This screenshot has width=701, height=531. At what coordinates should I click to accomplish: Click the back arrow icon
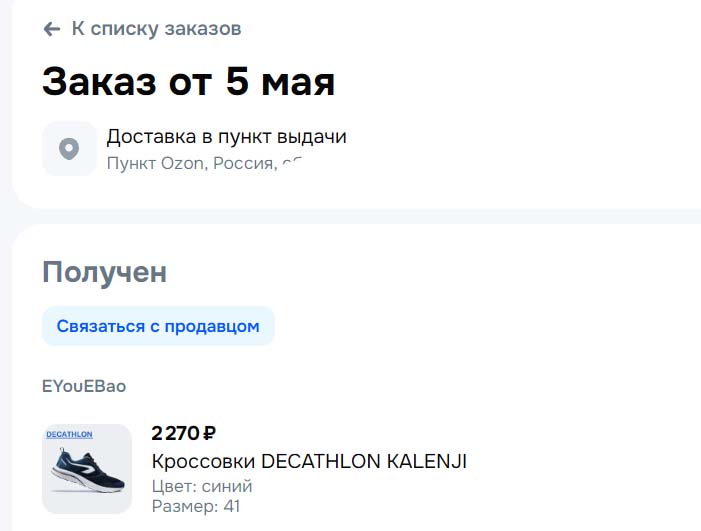(52, 29)
